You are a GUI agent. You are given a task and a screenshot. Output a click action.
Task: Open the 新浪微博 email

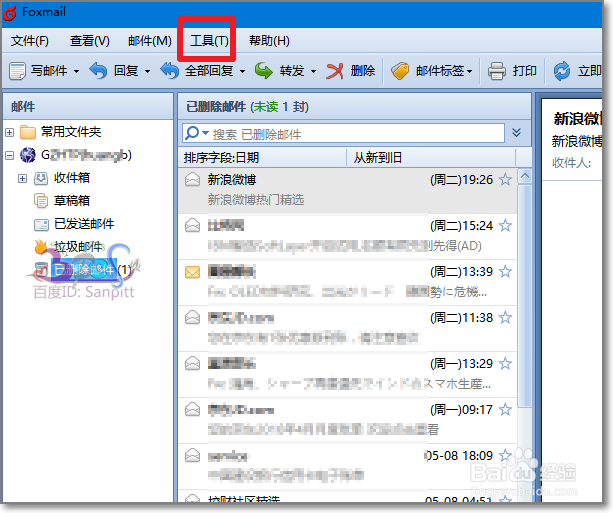348,190
